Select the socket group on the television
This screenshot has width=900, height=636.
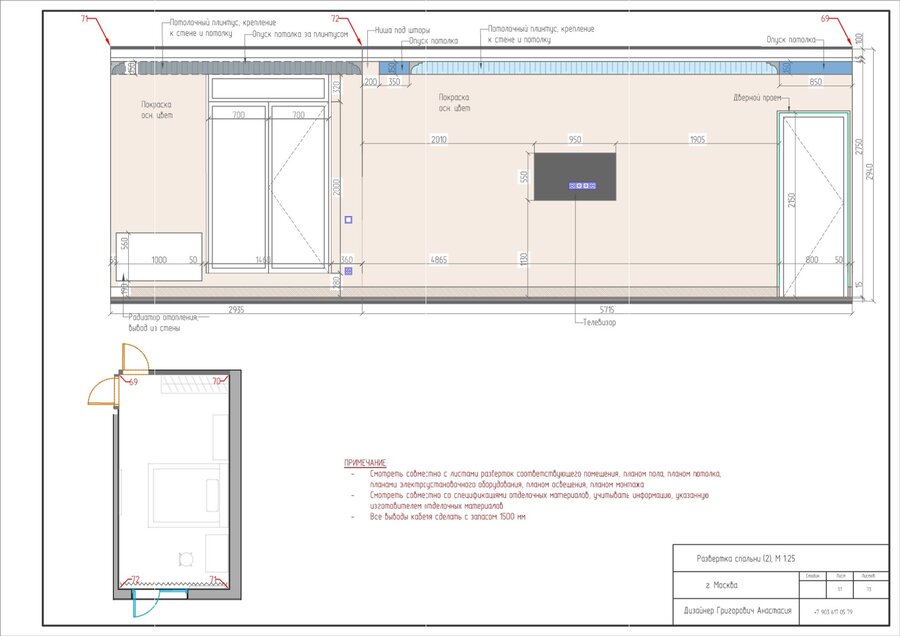coord(582,185)
